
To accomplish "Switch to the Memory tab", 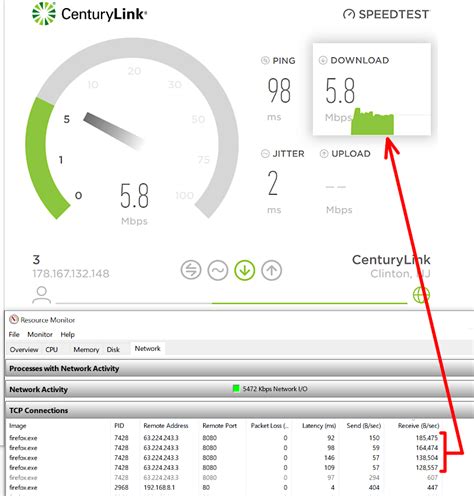I will point(86,350).
